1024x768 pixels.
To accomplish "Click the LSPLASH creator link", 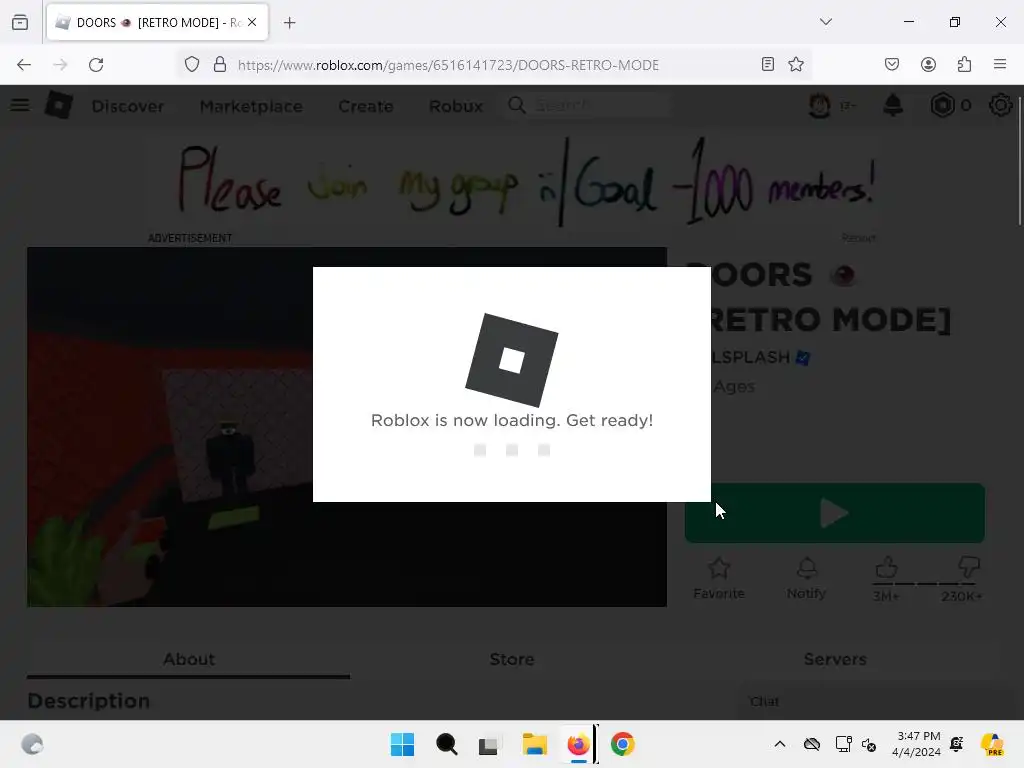I will point(751,357).
